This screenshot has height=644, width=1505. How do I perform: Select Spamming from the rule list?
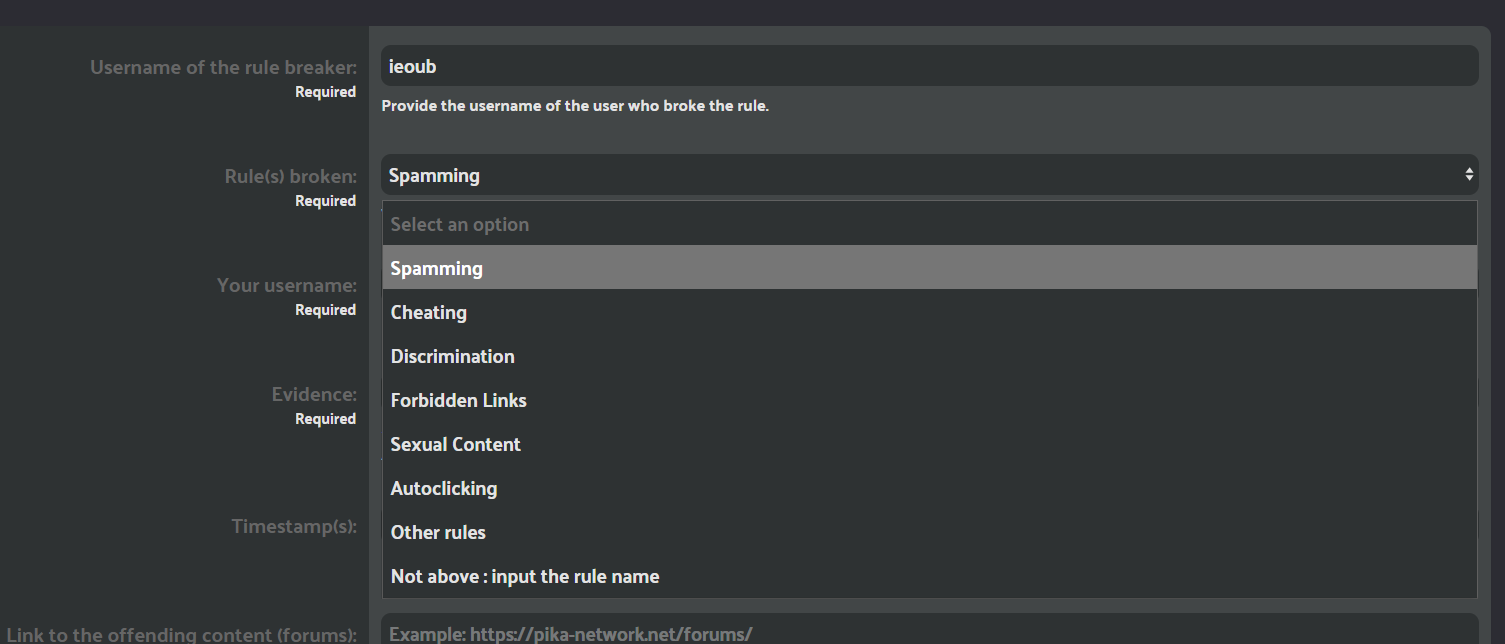click(x=929, y=269)
